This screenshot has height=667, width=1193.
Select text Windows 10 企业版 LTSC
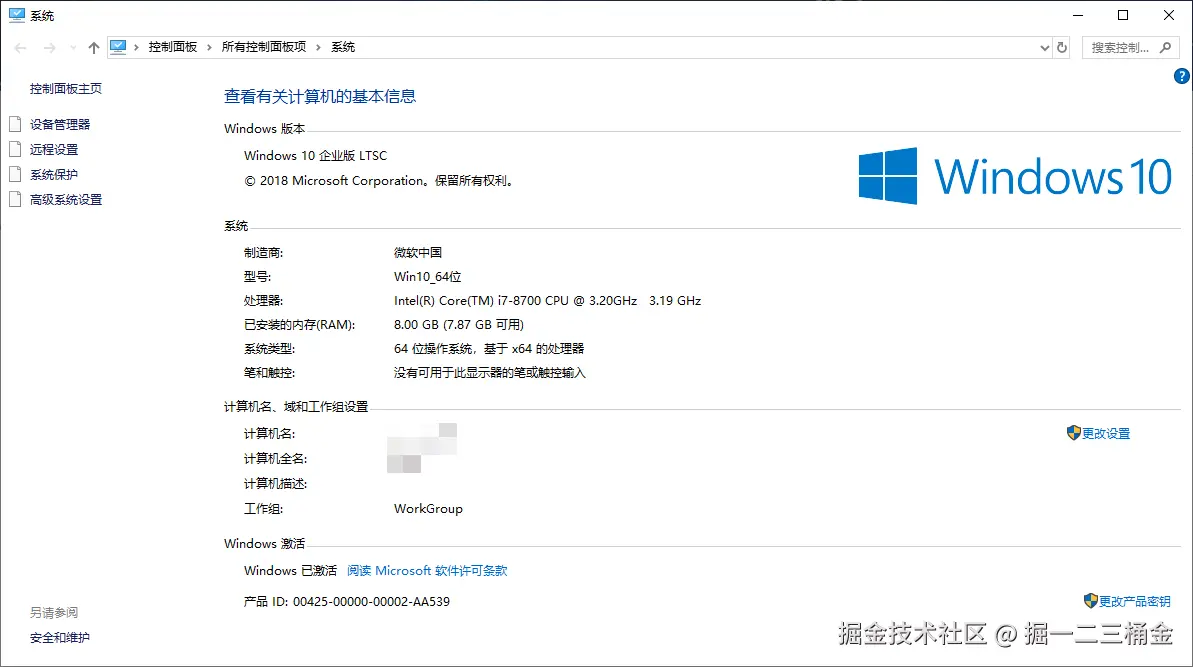(x=315, y=155)
